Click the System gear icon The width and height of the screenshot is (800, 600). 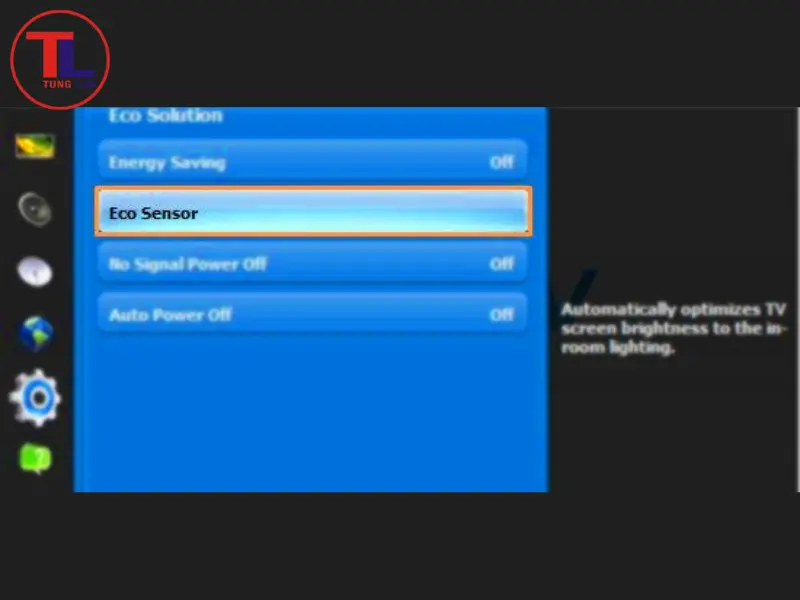tap(35, 397)
